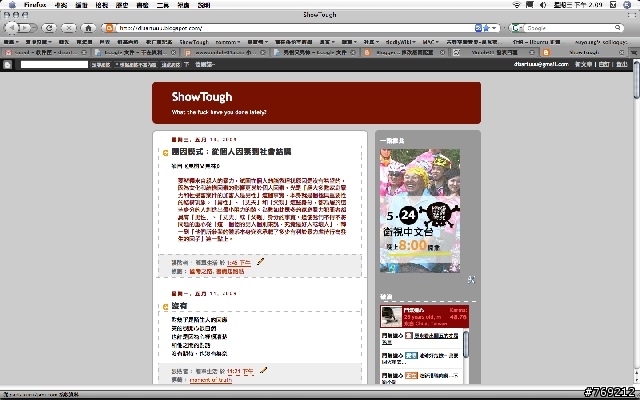This screenshot has width=640, height=400.
Task: Open the Apple menu
Action: coord(11,5)
